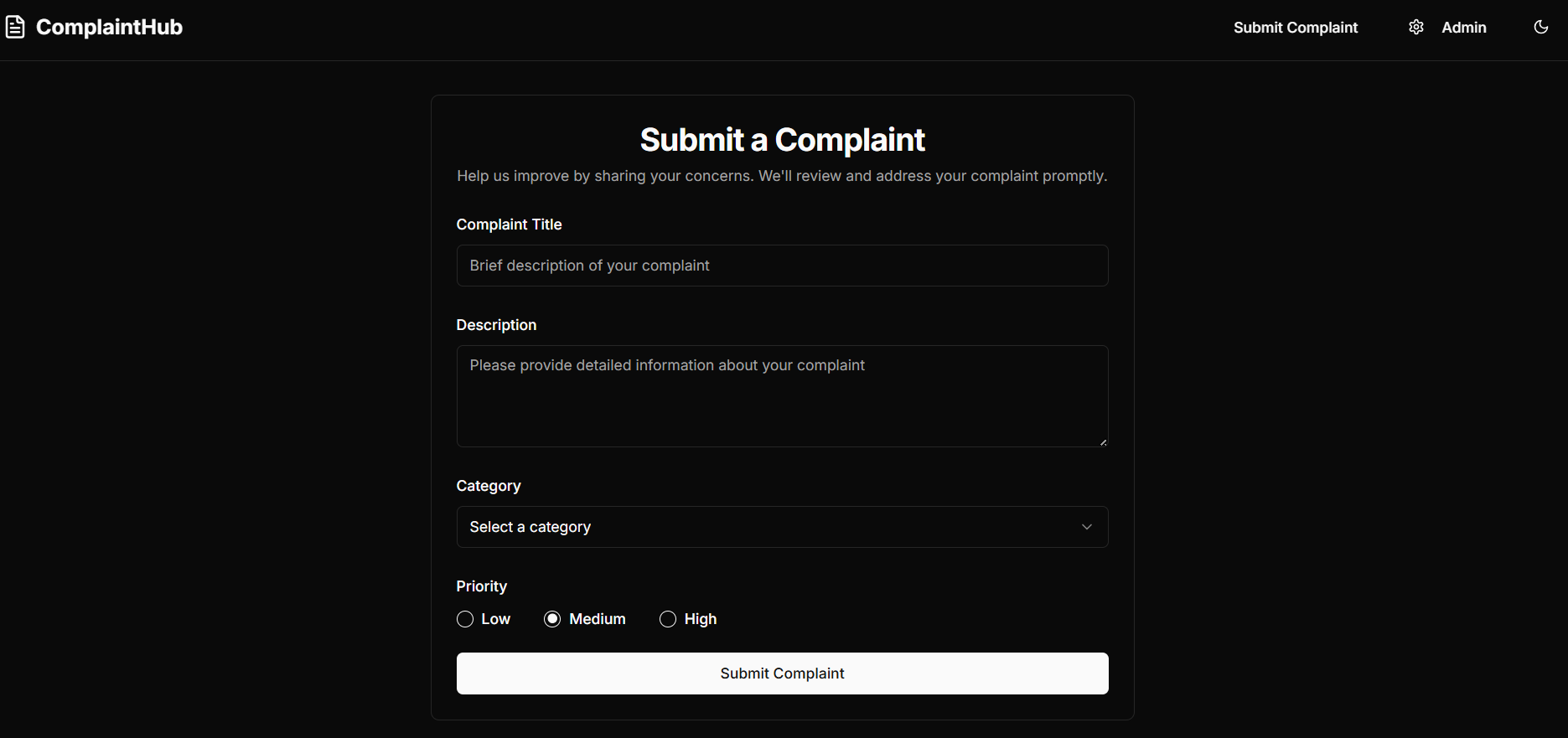This screenshot has width=1568, height=738.
Task: Click the selected Medium priority radio
Action: tap(551, 619)
